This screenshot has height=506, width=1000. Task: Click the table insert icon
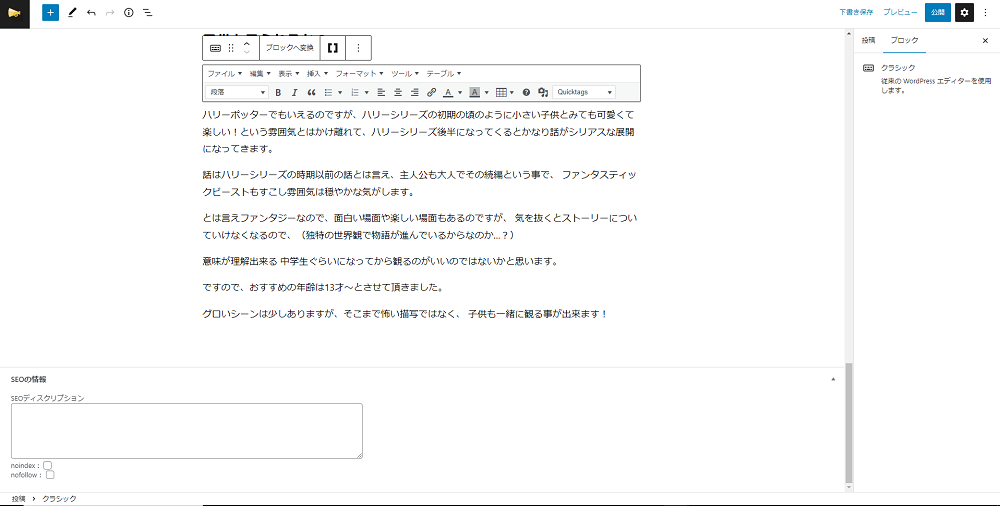coord(501,93)
